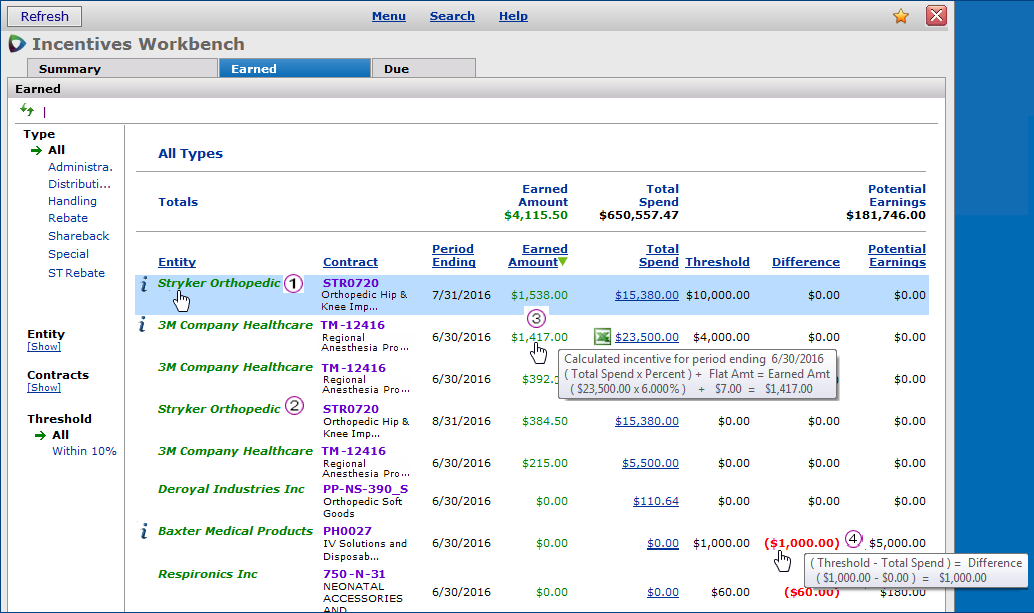The image size is (1034, 613).
Task: Click the gold star favorites icon
Action: coord(901,16)
